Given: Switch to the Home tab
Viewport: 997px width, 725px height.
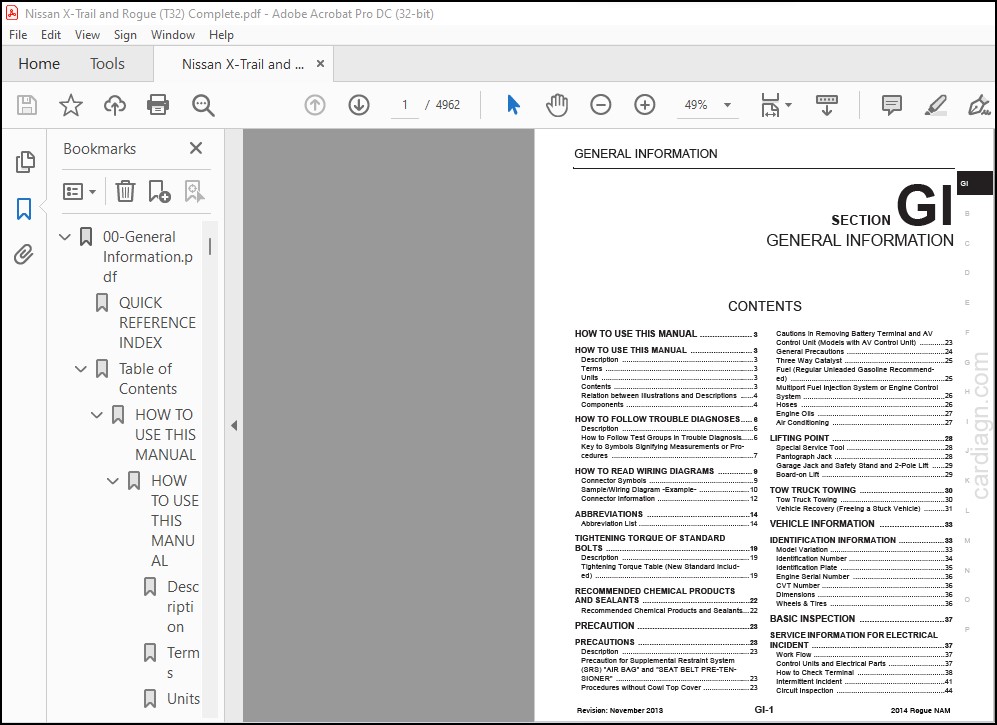Looking at the screenshot, I should 39,64.
